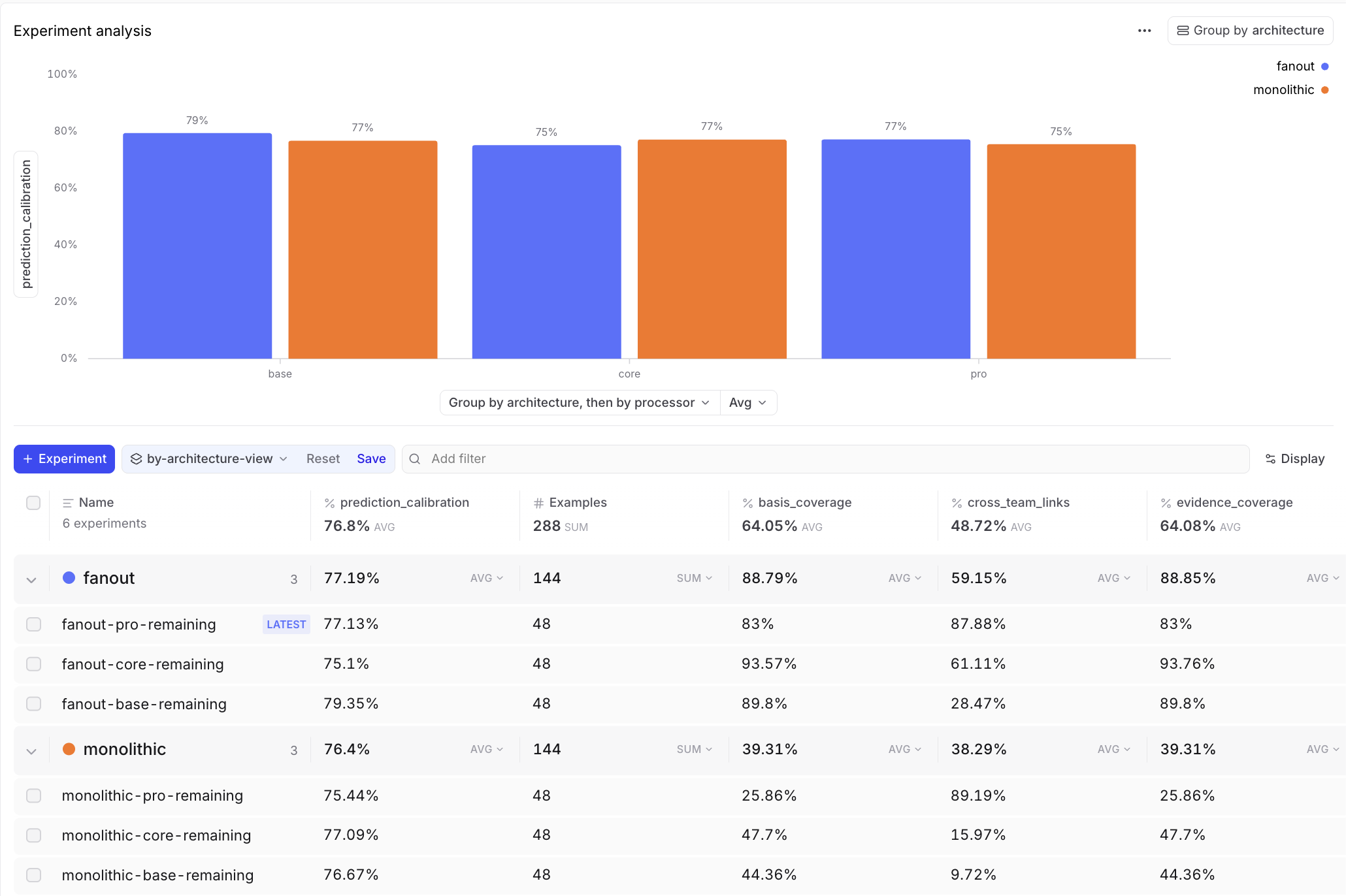Image resolution: width=1346 pixels, height=896 pixels.
Task: Open 'Group by architecture, then by processor' dropdown
Action: click(579, 403)
